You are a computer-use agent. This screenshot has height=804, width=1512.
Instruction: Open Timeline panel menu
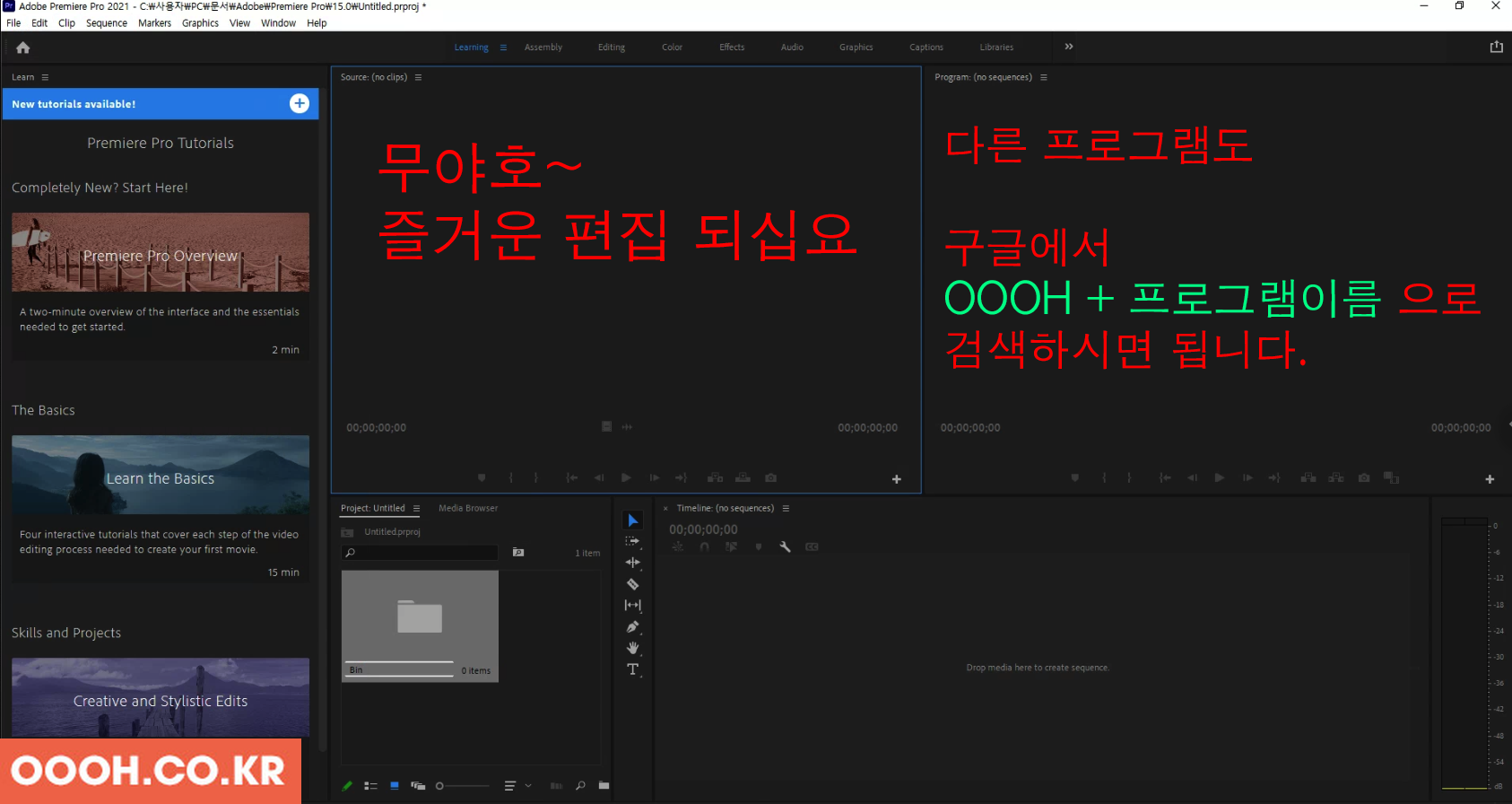click(786, 508)
